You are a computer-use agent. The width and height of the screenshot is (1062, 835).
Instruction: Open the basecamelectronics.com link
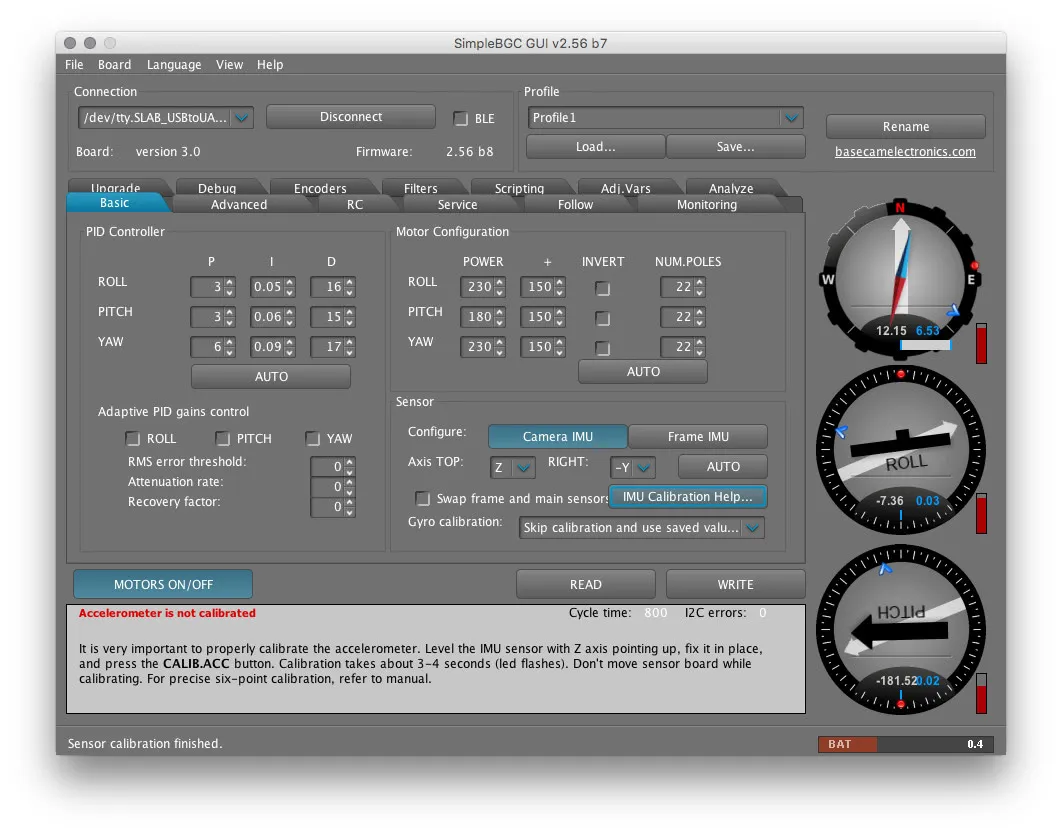(905, 152)
